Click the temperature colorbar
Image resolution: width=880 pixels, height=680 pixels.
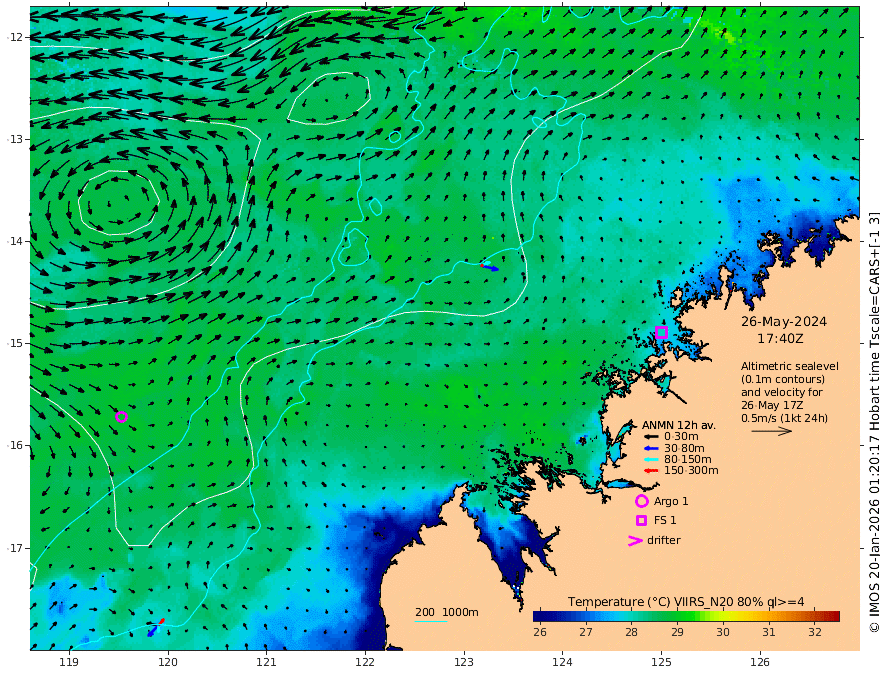pyautogui.click(x=686, y=616)
